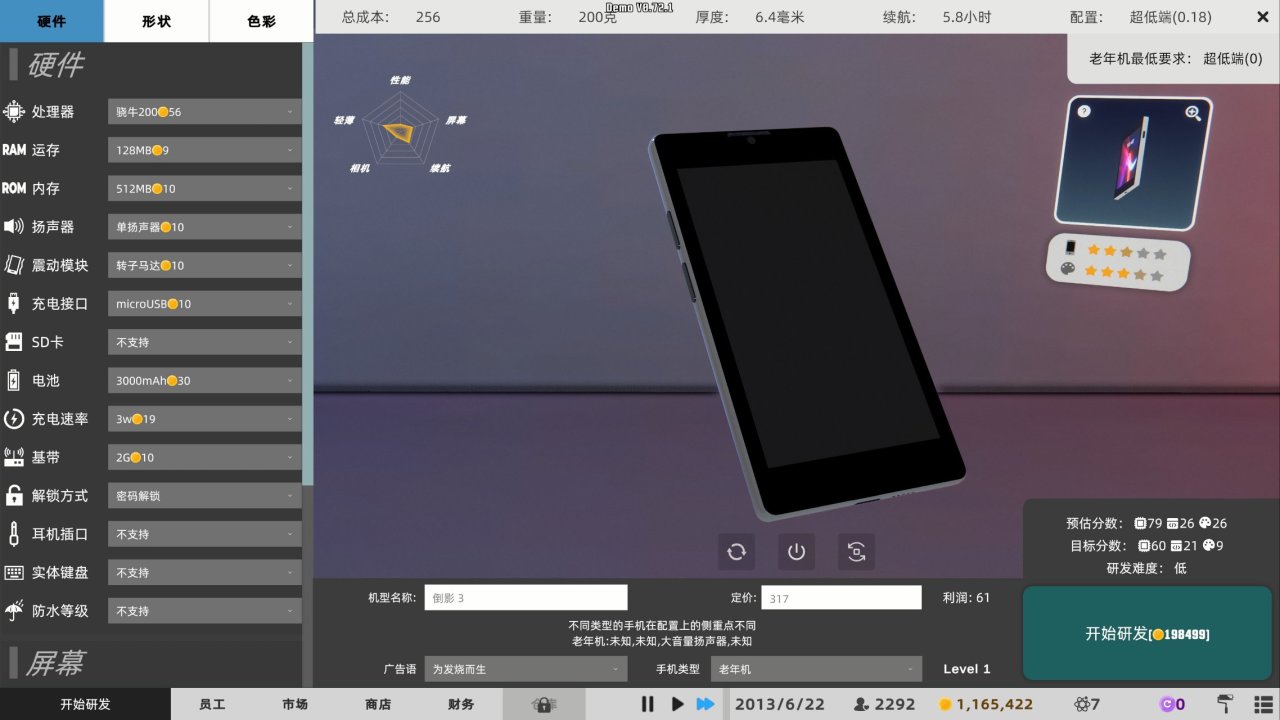Open the 运存 dropdown showing 128MB
This screenshot has height=720, width=1280.
click(x=204, y=150)
